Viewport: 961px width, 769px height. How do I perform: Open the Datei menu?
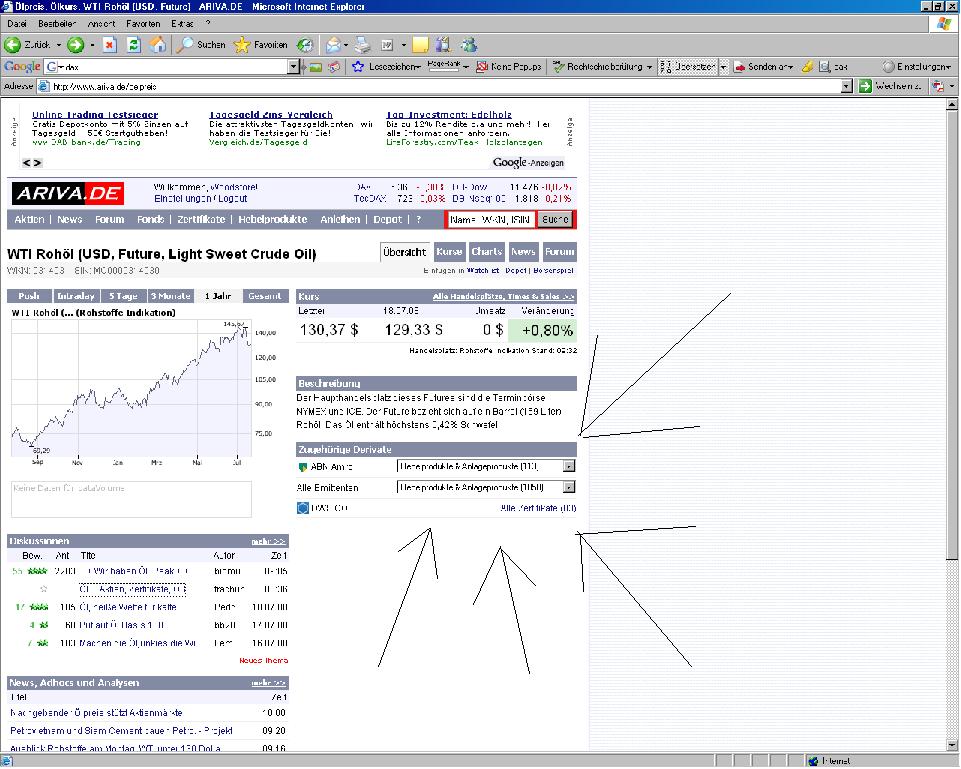coord(17,24)
